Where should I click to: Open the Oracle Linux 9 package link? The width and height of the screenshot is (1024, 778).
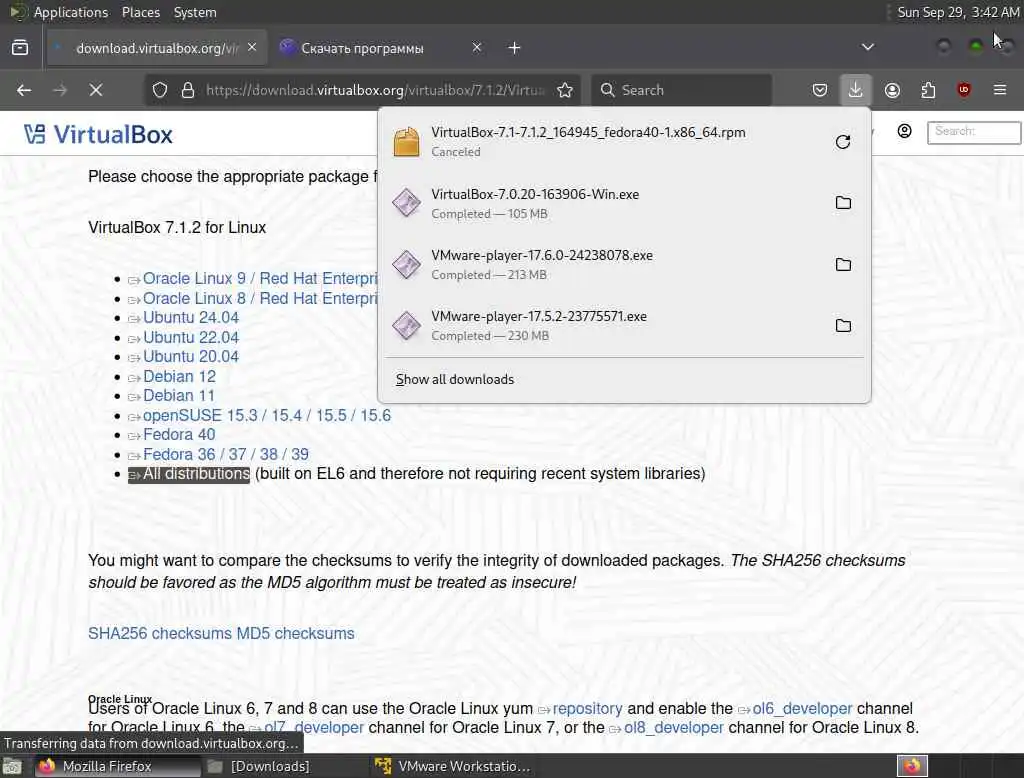(x=260, y=278)
